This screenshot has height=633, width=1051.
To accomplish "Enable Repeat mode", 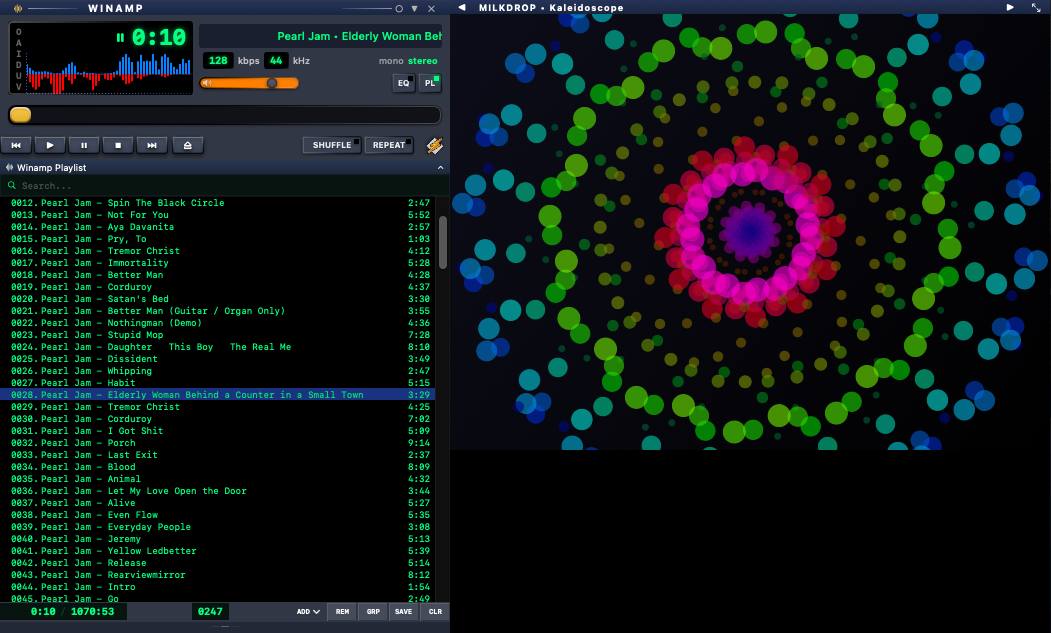I will click(x=389, y=145).
